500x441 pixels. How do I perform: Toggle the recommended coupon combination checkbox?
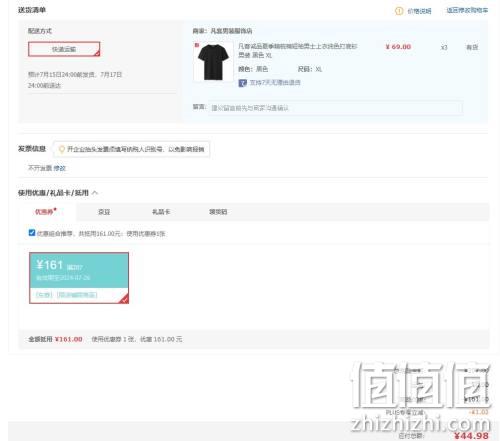(x=32, y=233)
